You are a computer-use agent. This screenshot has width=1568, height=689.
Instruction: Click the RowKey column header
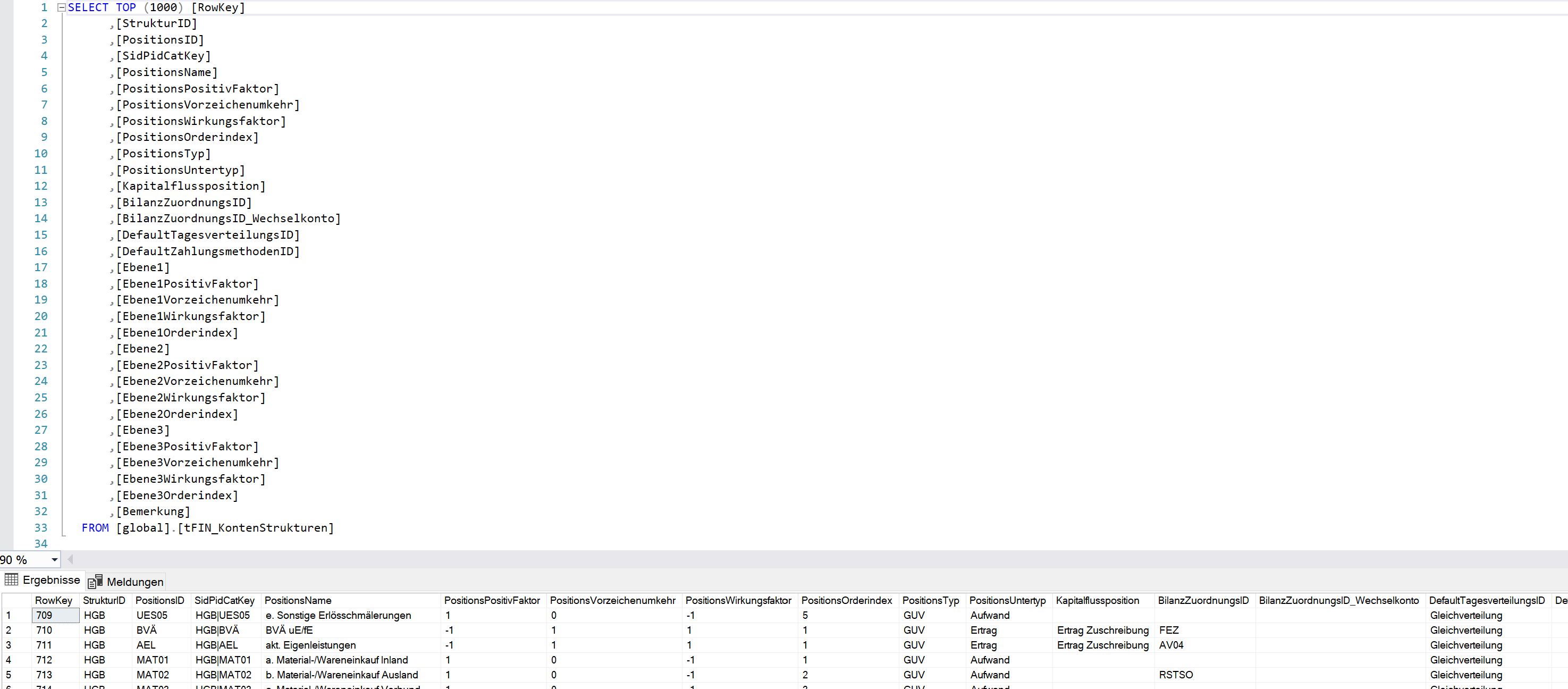[x=54, y=600]
